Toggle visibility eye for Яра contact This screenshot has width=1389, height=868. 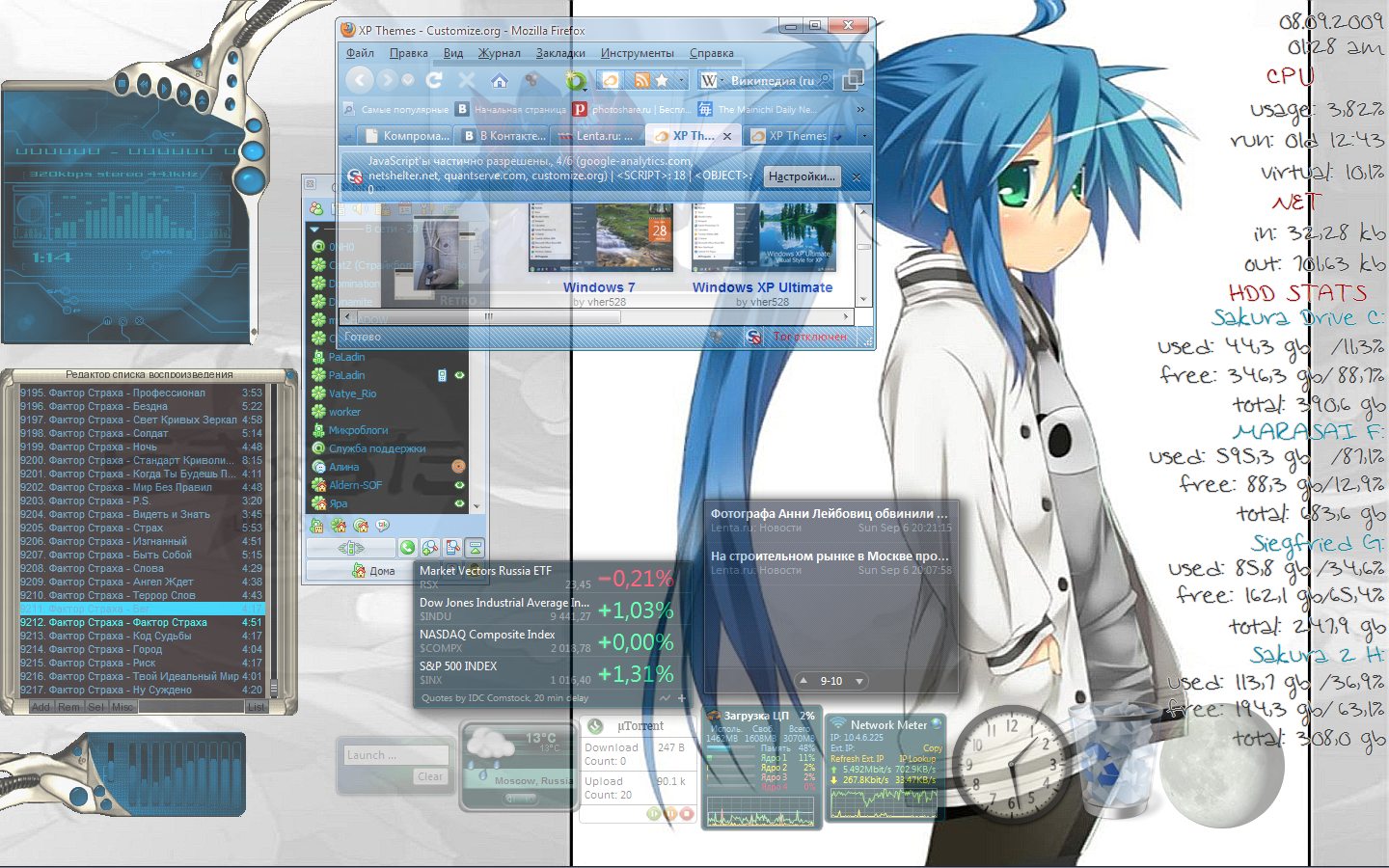click(459, 503)
